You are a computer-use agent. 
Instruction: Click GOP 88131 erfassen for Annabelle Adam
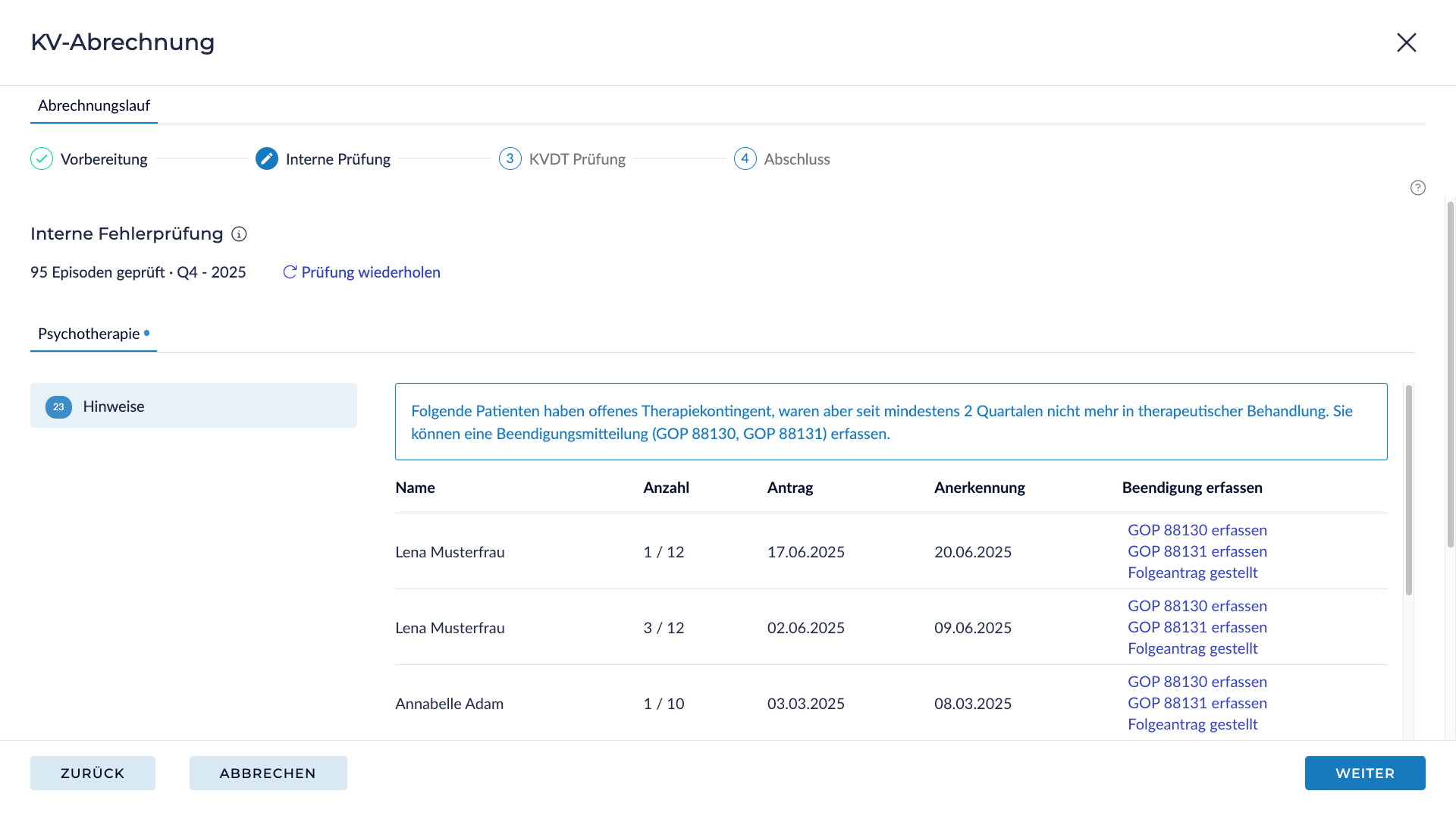pos(1197,704)
